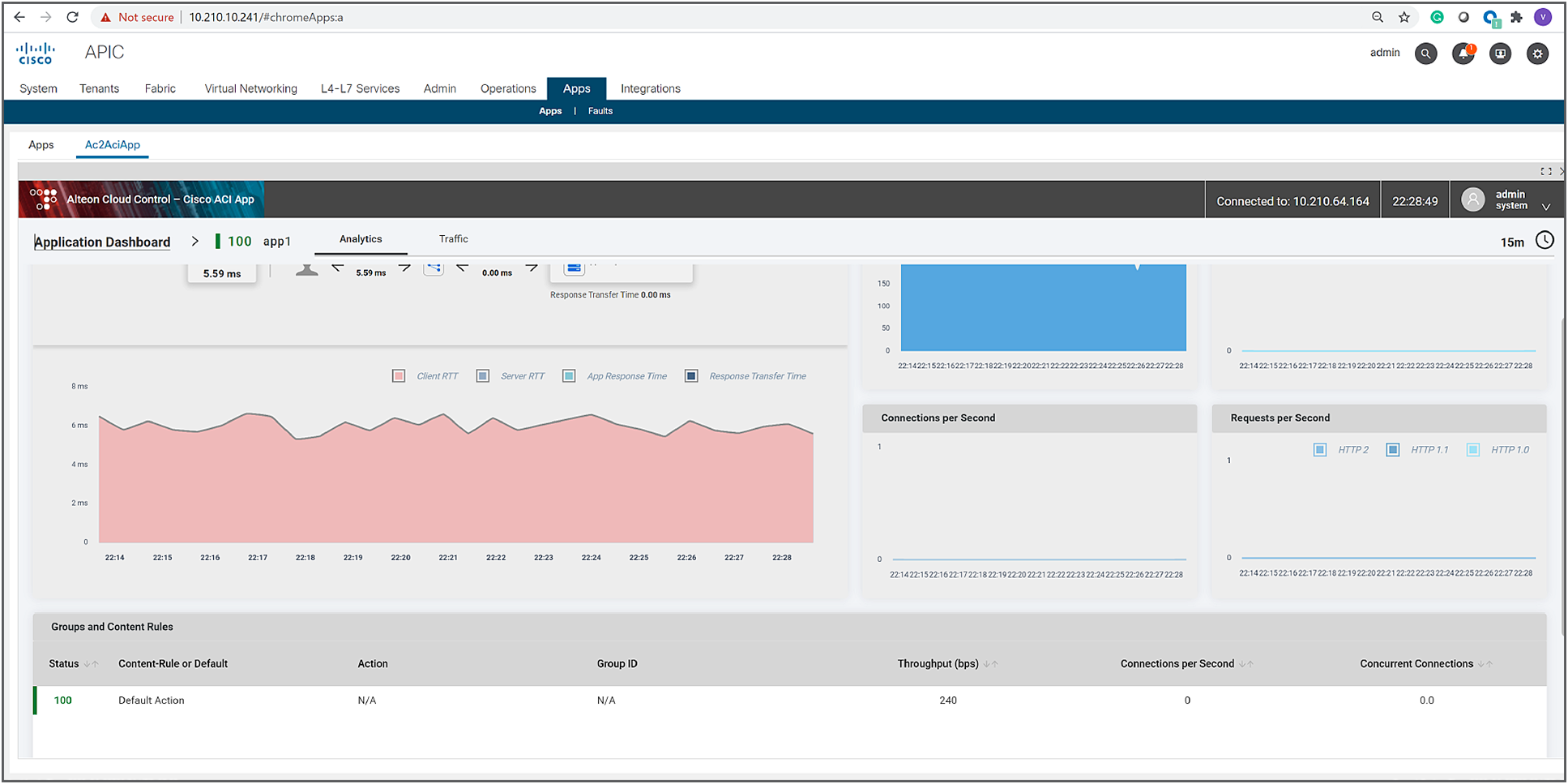The image size is (1568, 784).
Task: Open the Integrations menu
Action: (x=651, y=88)
